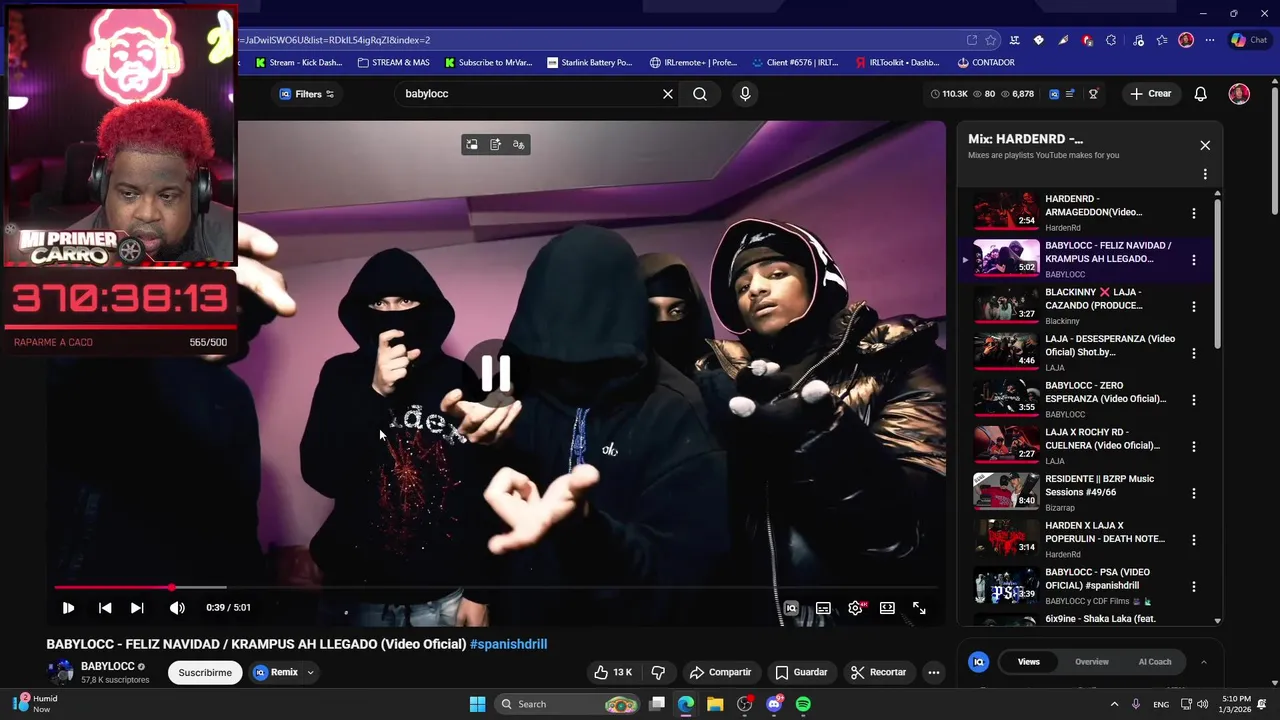1280x720 pixels.
Task: Open Starlink Battery bookmark
Action: point(590,62)
